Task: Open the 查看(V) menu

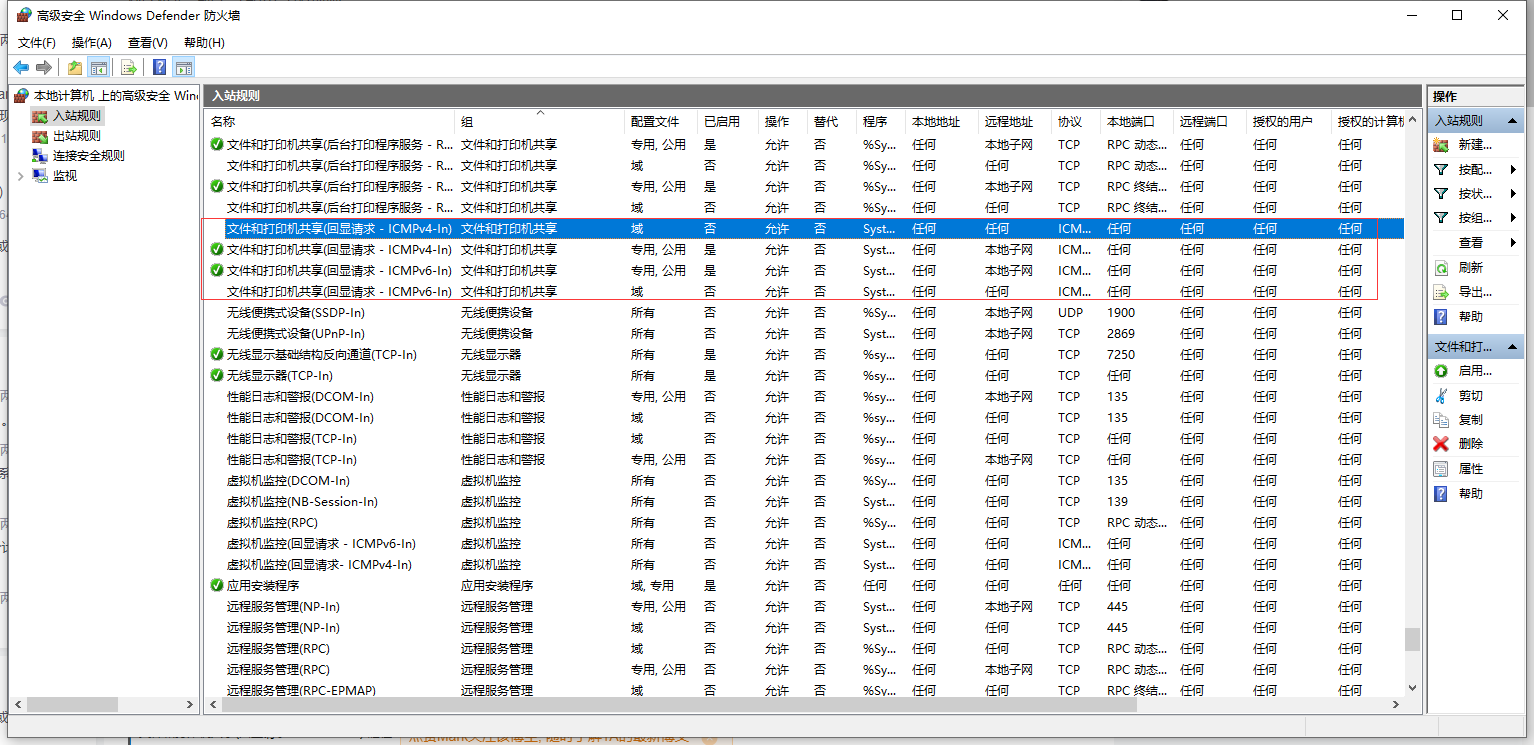Action: [x=148, y=43]
